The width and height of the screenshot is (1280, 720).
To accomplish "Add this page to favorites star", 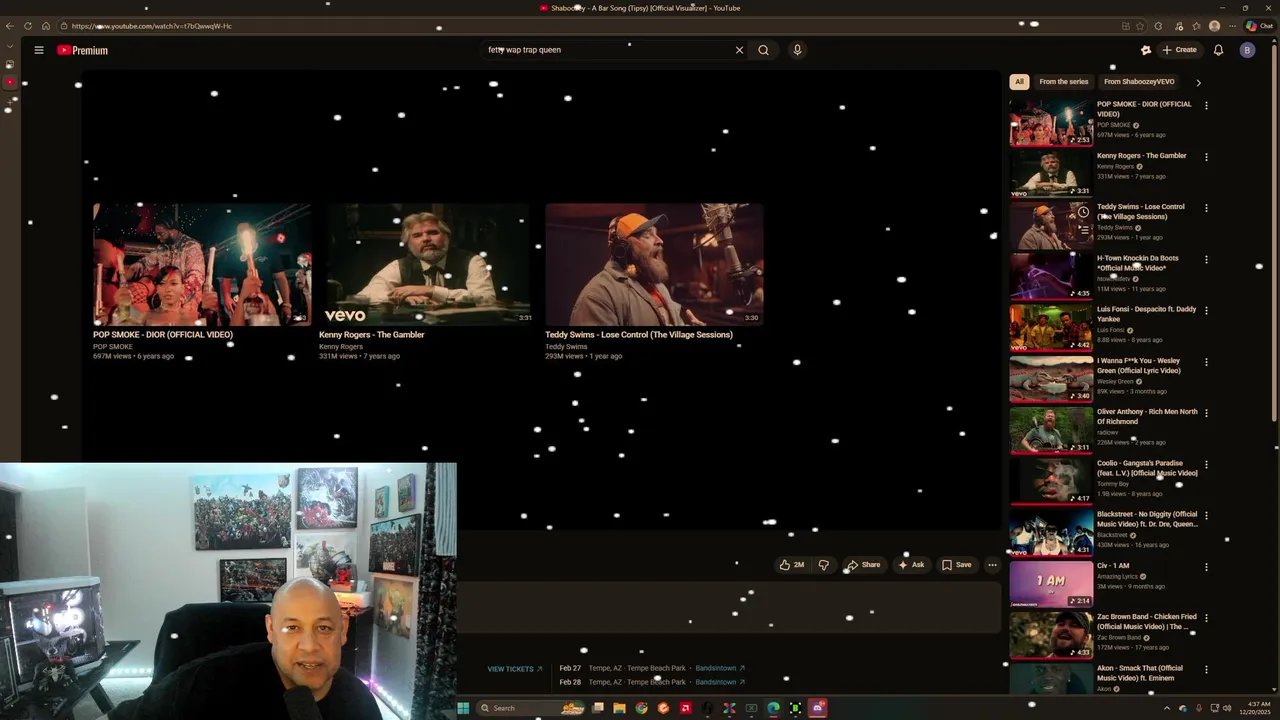I will [x=1140, y=26].
